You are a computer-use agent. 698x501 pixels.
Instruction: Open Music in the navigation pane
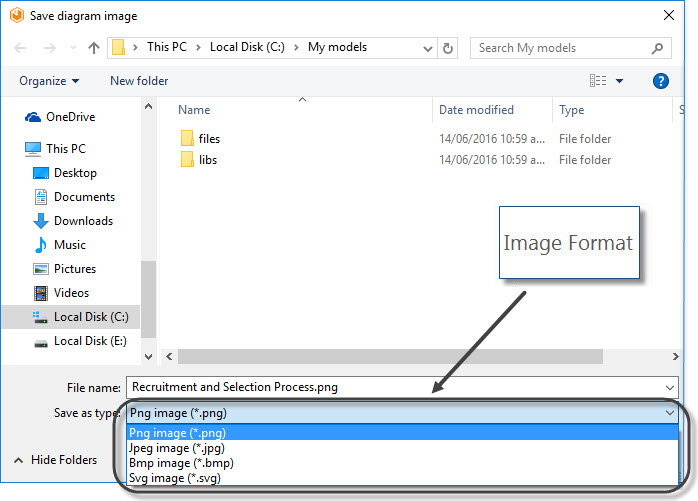coord(60,245)
